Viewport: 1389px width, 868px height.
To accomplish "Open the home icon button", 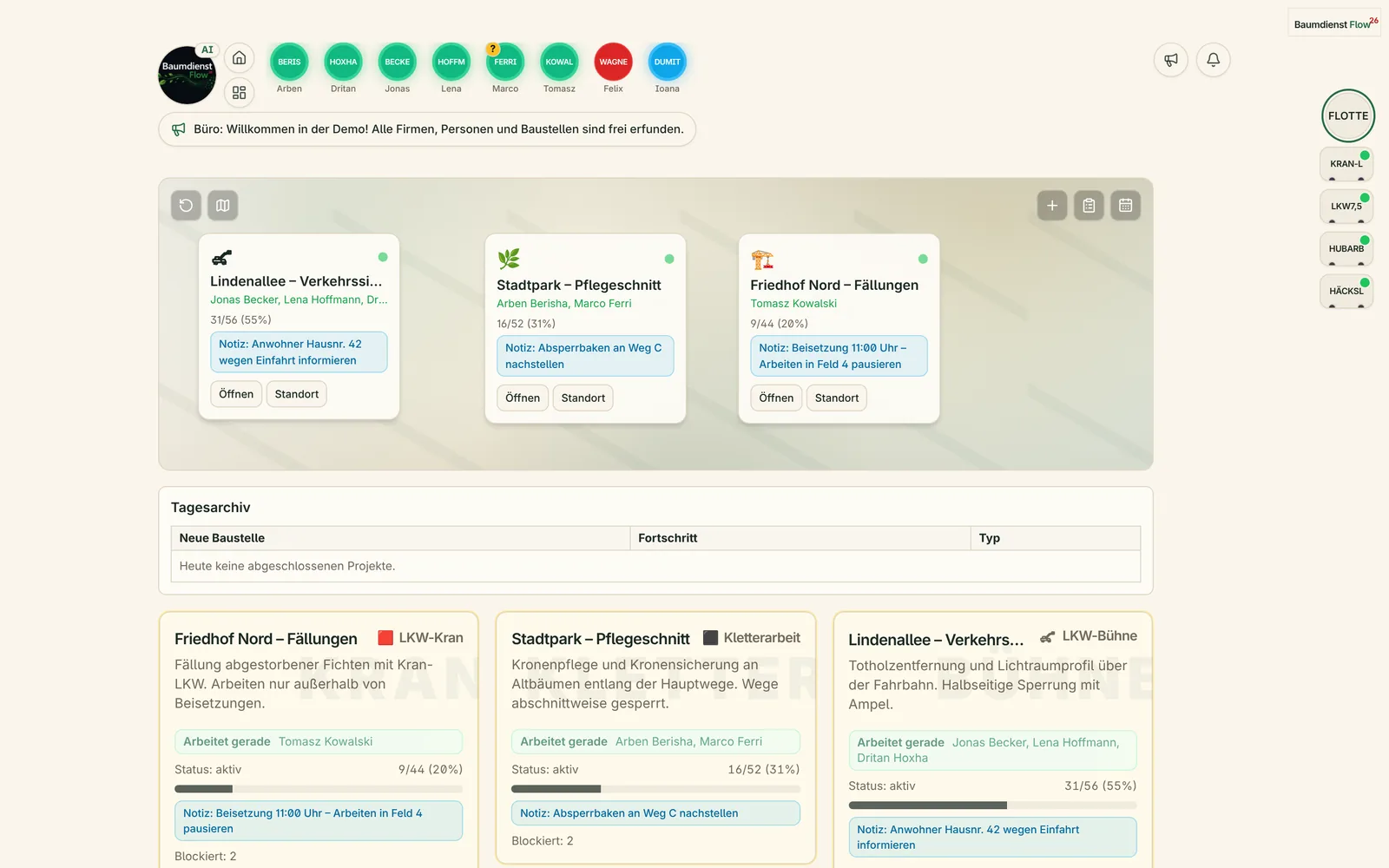I will point(239,58).
